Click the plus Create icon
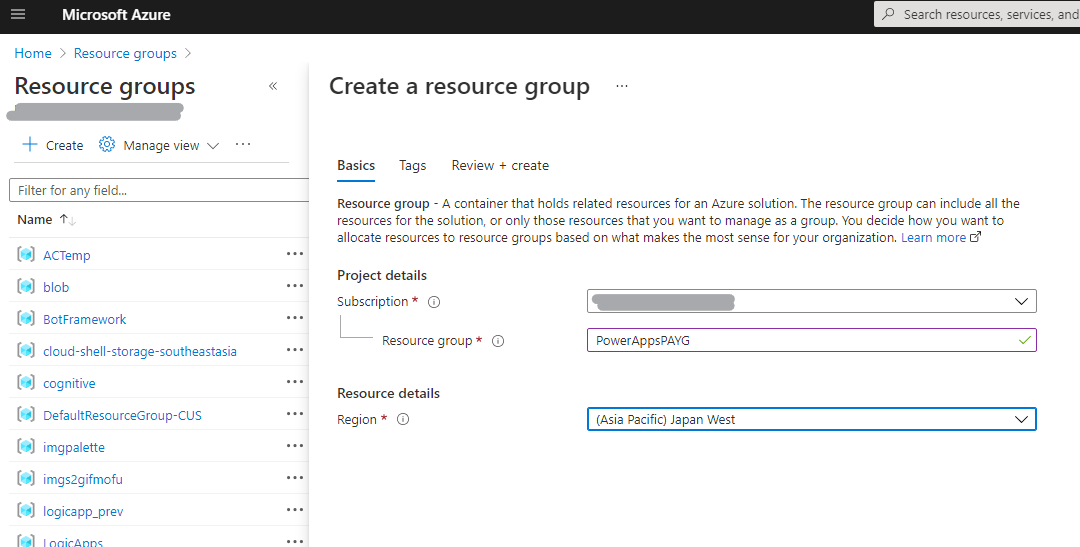1080x547 pixels. click(30, 145)
